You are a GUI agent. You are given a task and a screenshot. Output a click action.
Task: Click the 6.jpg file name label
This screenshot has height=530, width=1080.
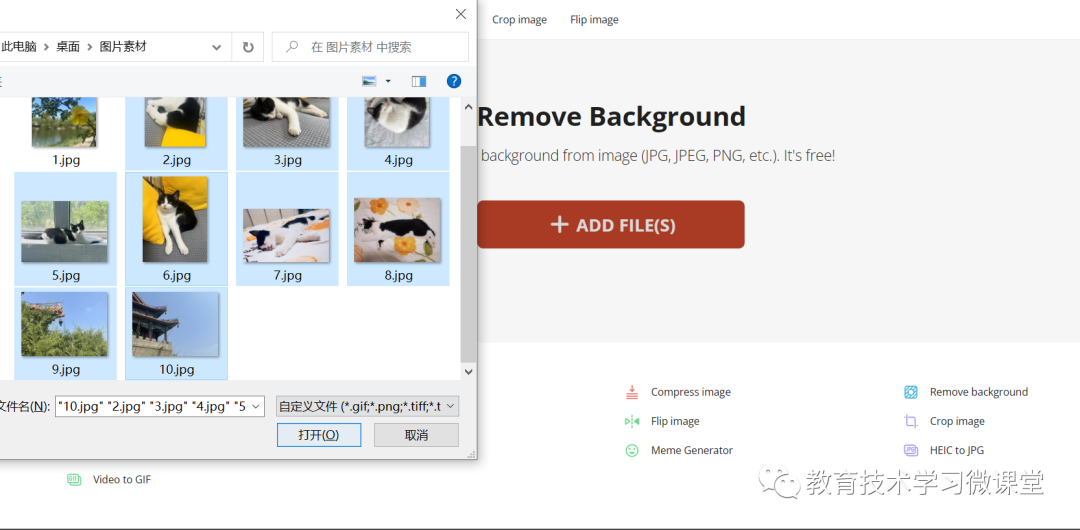(176, 276)
